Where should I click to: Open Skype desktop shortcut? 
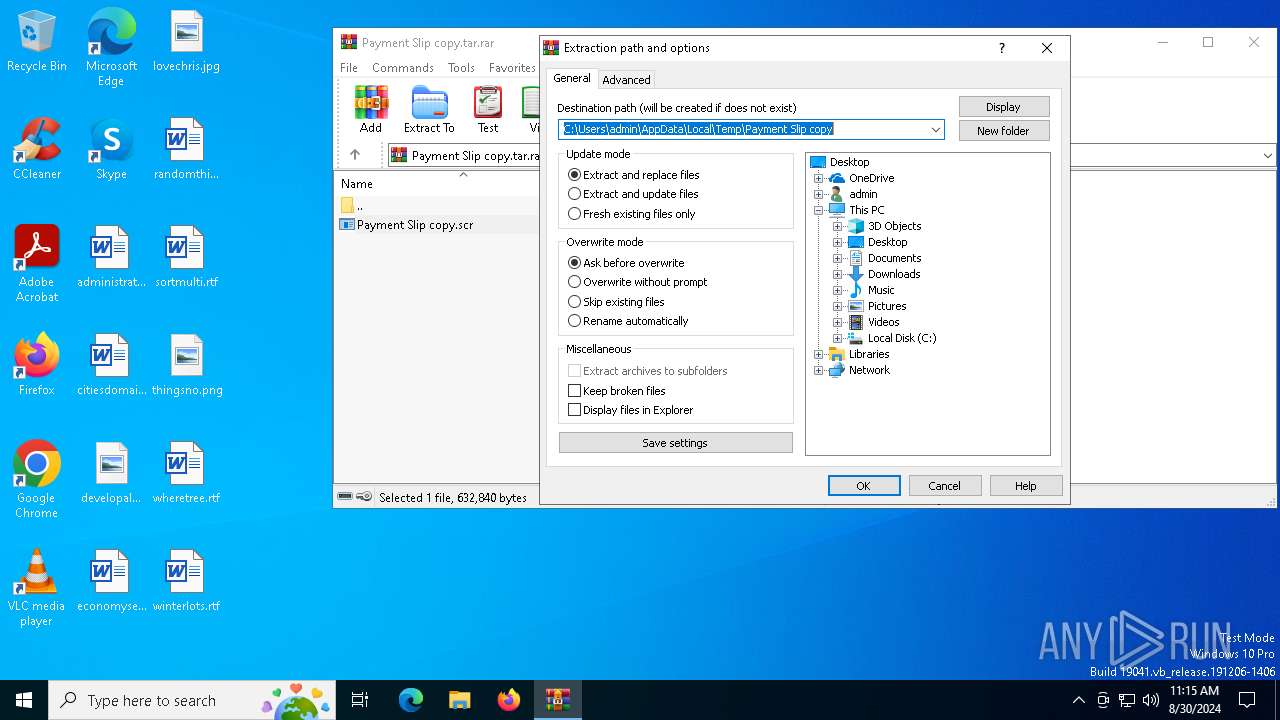111,149
